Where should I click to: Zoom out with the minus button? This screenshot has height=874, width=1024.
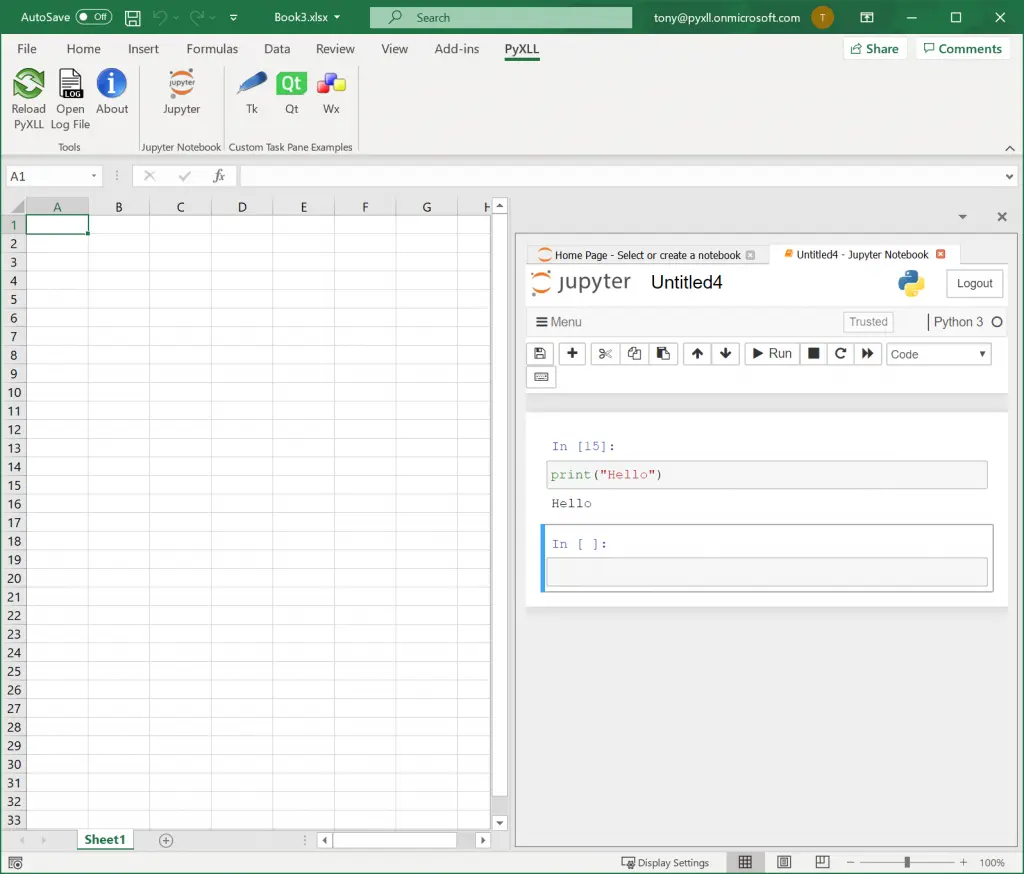[850, 863]
